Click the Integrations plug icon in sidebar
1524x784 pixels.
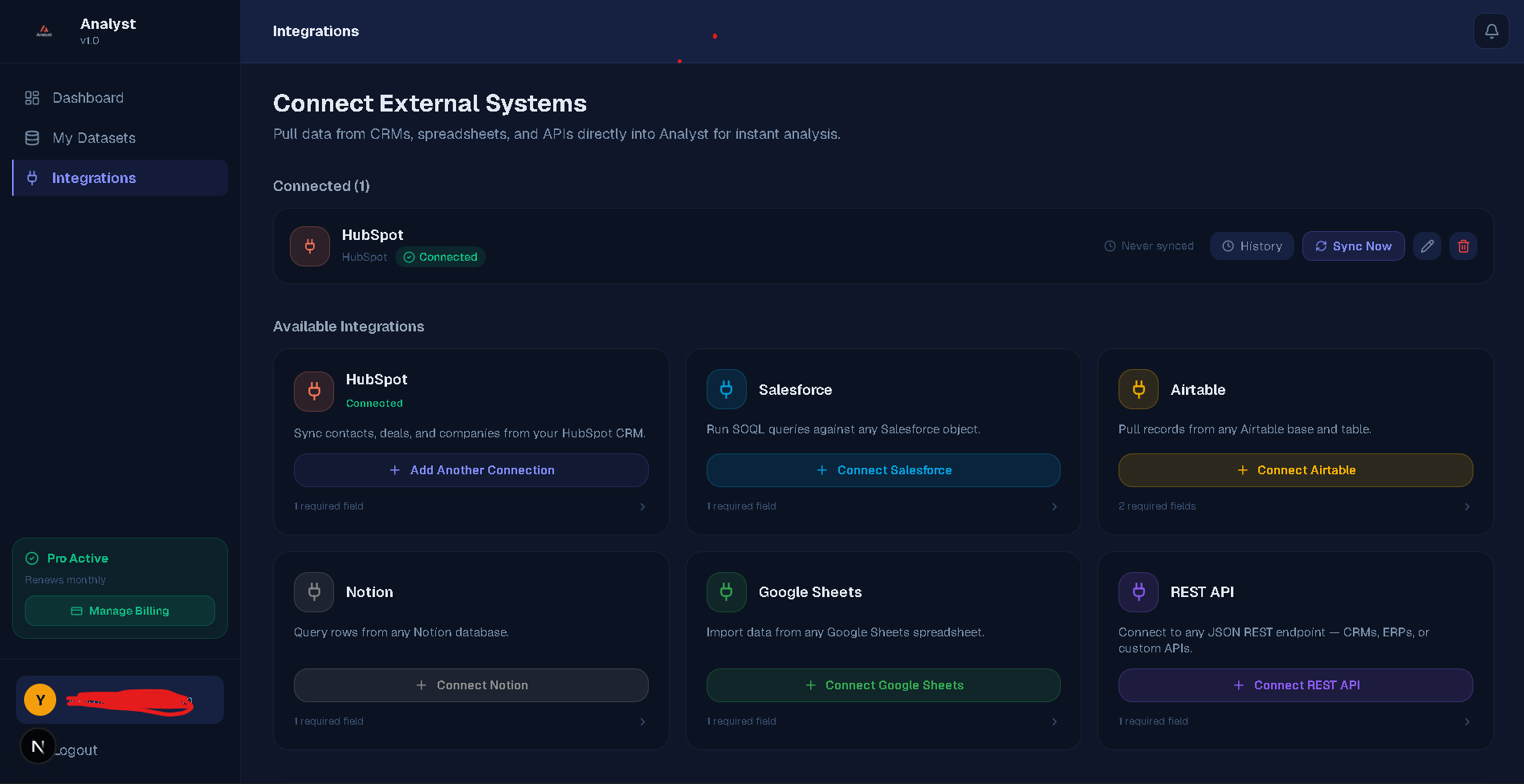tap(32, 178)
